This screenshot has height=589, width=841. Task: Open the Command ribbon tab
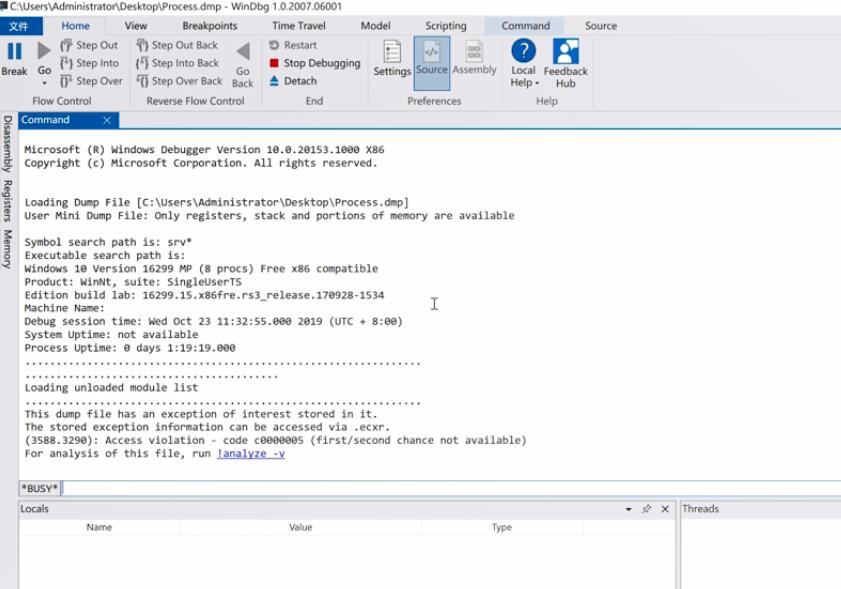(526, 26)
